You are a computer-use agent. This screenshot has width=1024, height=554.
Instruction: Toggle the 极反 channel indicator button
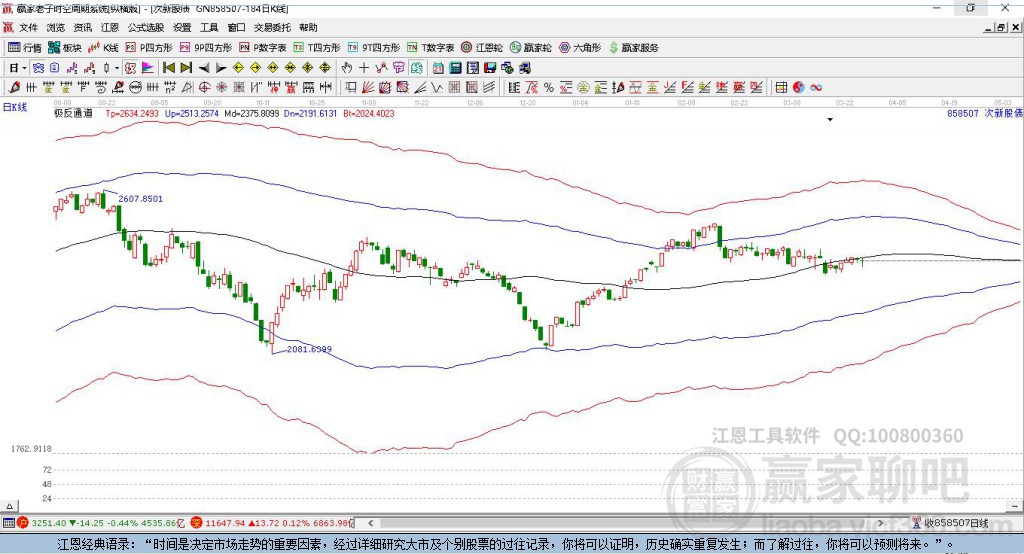(130, 68)
